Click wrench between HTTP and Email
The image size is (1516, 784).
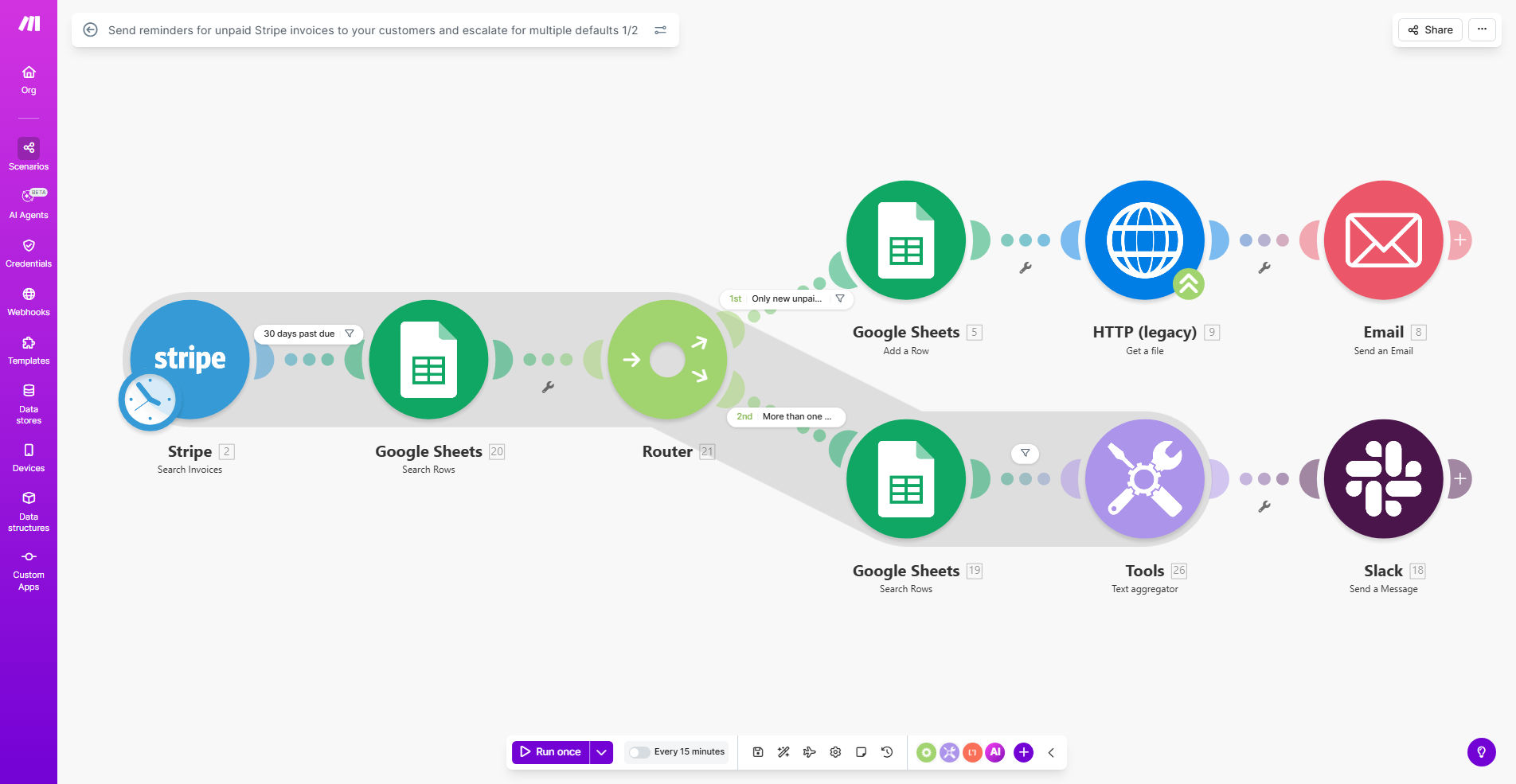pyautogui.click(x=1264, y=268)
